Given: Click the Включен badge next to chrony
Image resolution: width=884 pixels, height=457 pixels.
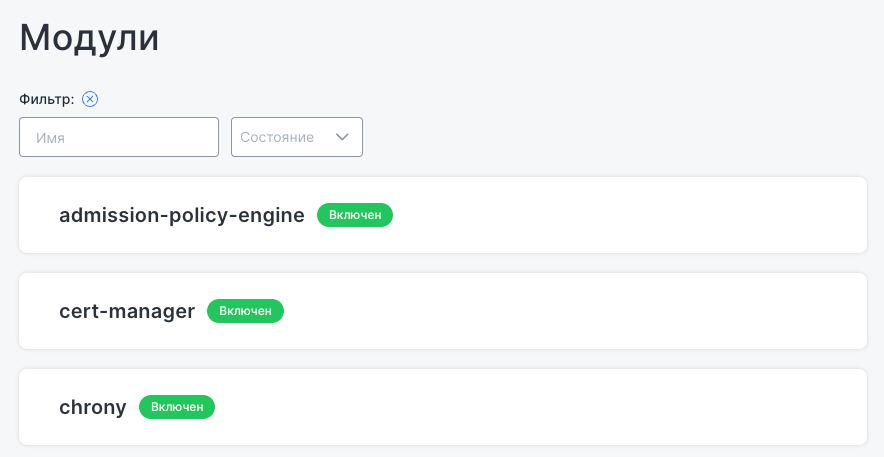Looking at the screenshot, I should pos(177,407).
